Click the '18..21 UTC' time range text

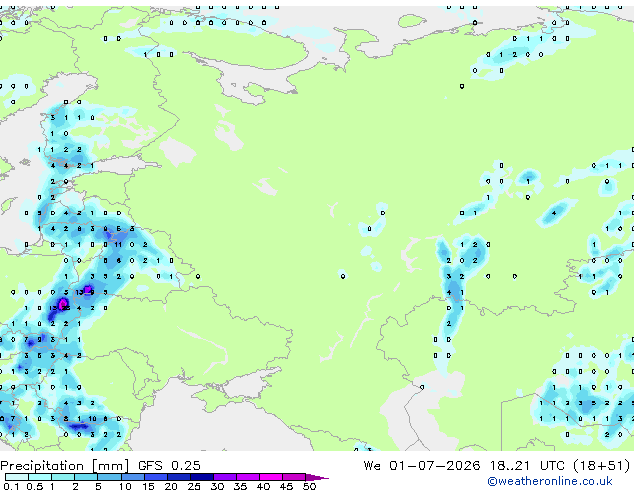pyautogui.click(x=527, y=466)
